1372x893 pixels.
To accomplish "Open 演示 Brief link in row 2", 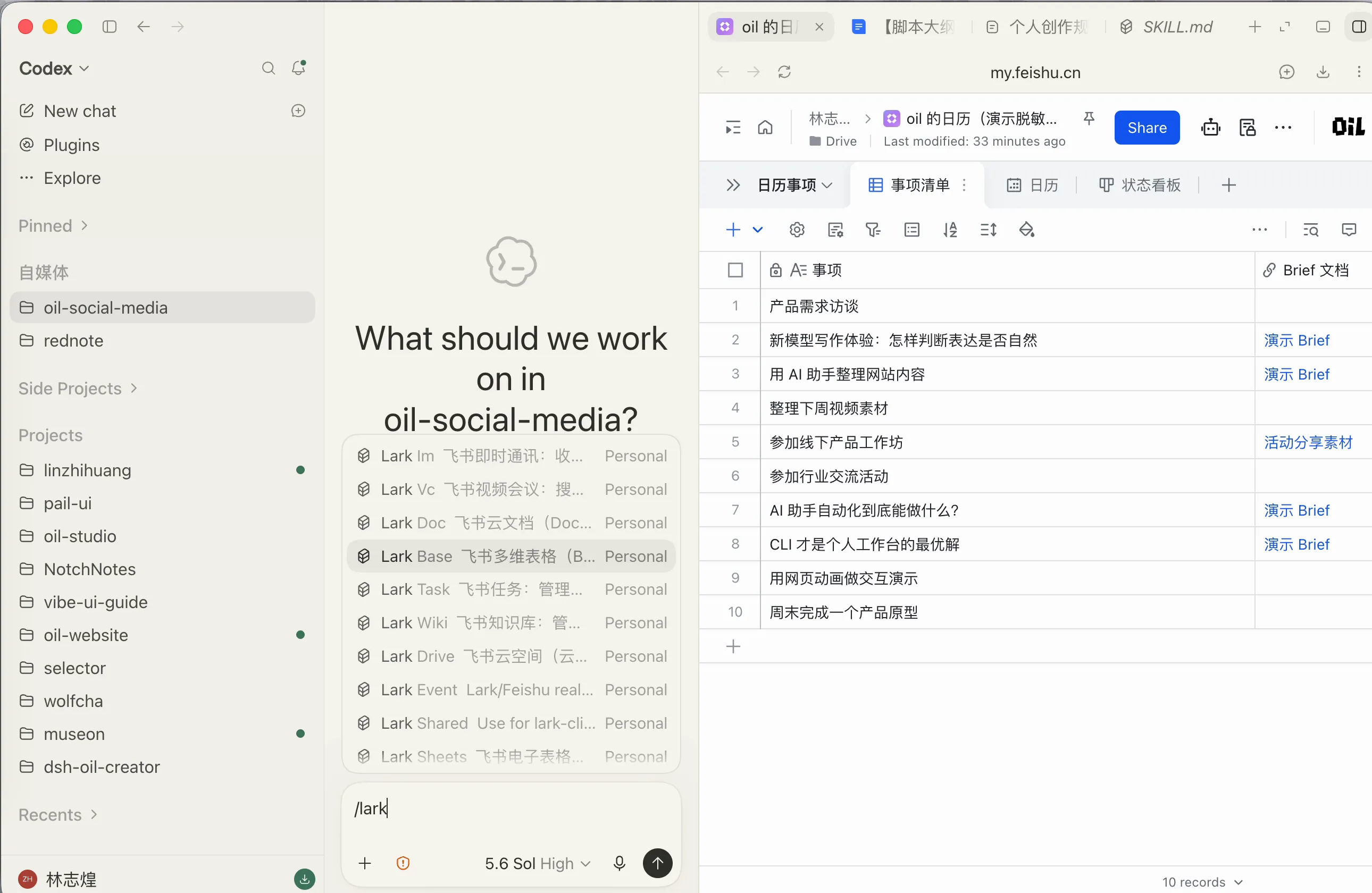I will pyautogui.click(x=1296, y=340).
